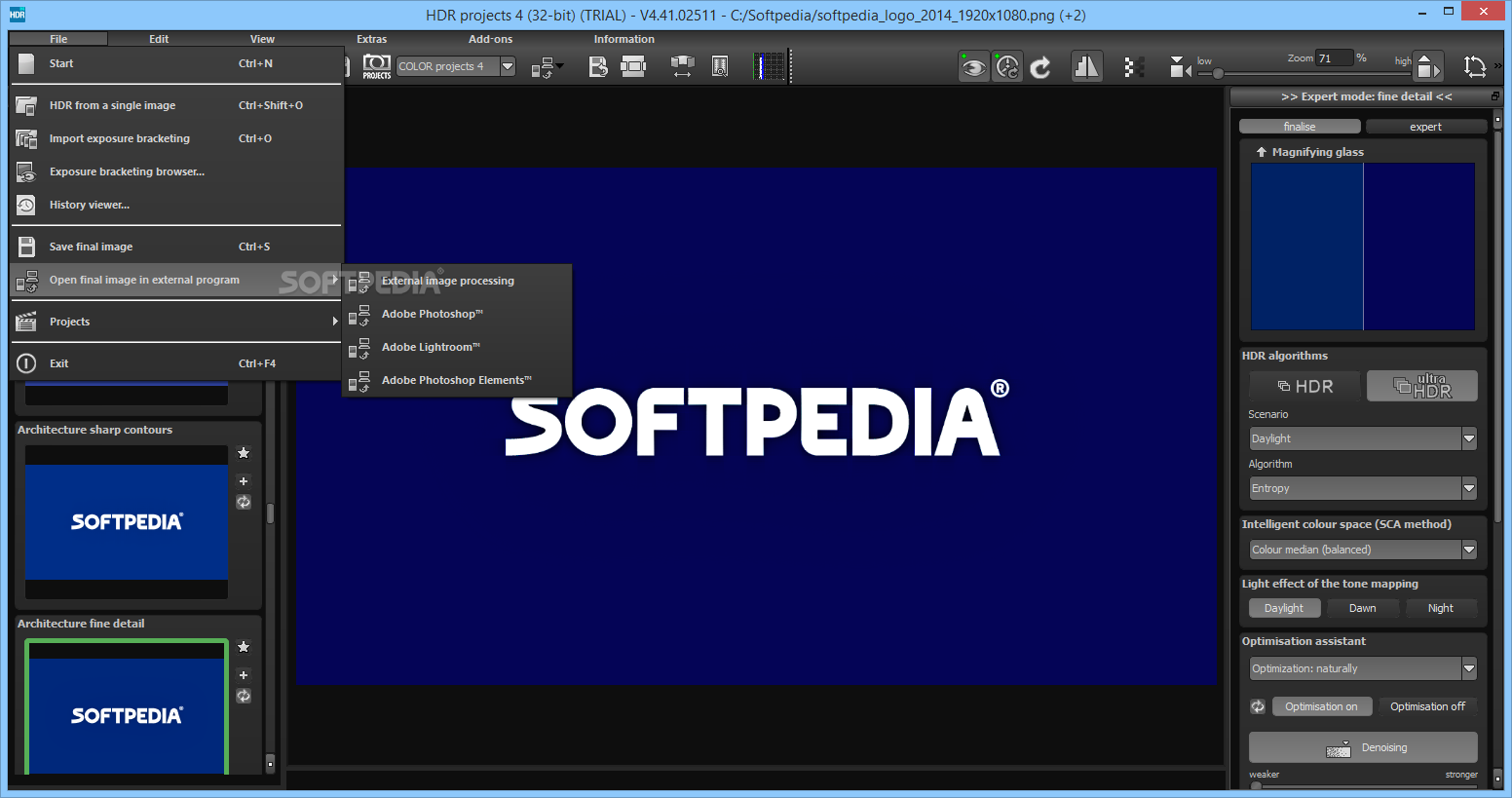Click the File menu
1512x798 pixels.
pyautogui.click(x=58, y=39)
